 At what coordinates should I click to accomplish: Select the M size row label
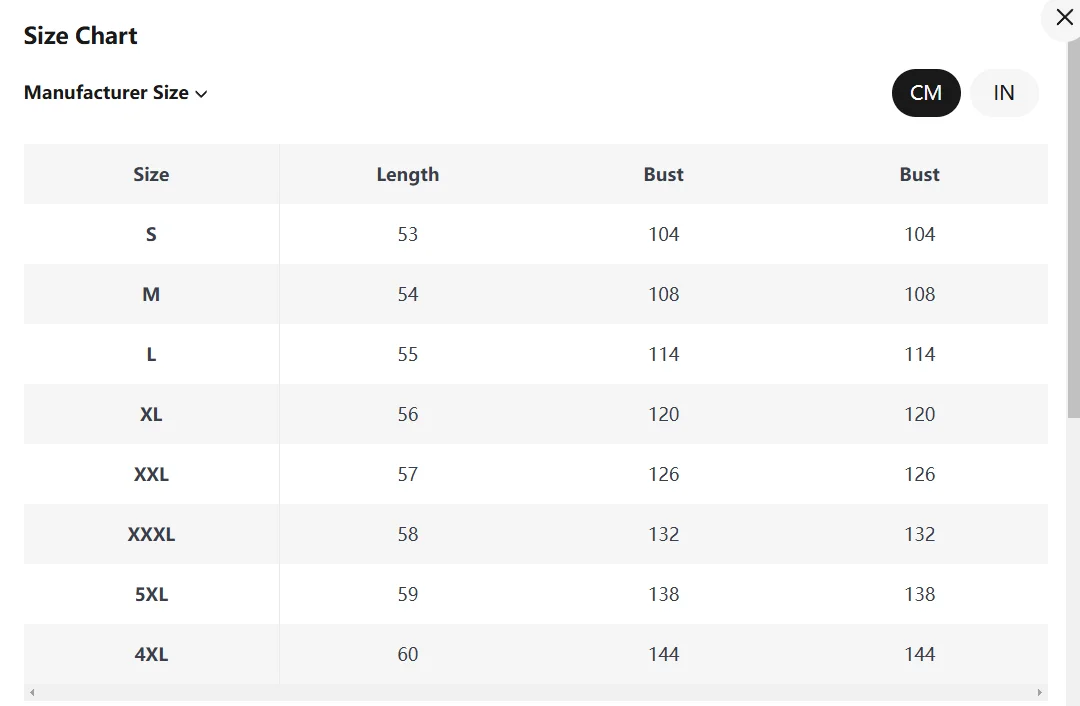pyautogui.click(x=152, y=294)
